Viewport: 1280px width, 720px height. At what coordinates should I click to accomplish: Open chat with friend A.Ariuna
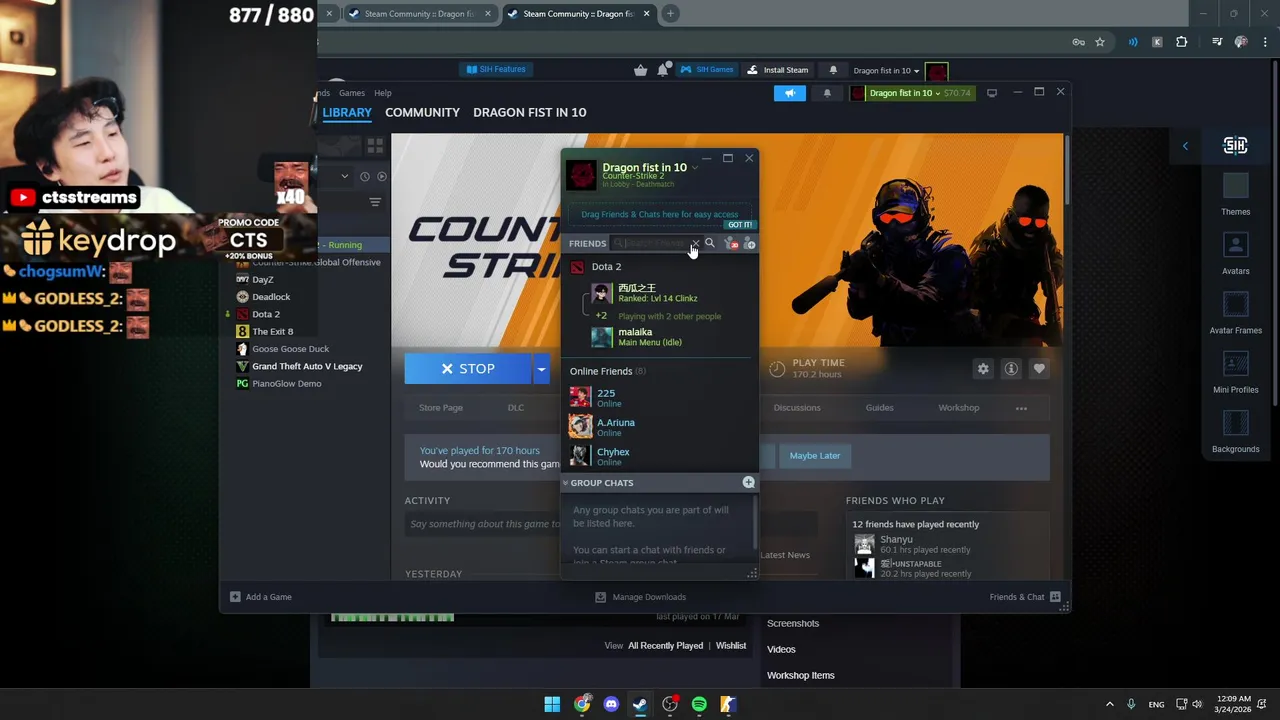click(x=616, y=427)
